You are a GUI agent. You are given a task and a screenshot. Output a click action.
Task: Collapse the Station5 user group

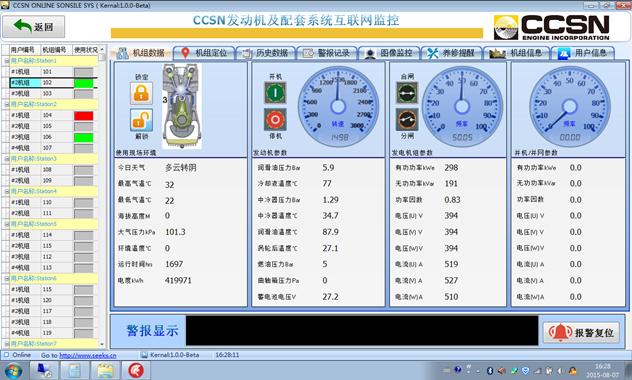[x=6, y=224]
